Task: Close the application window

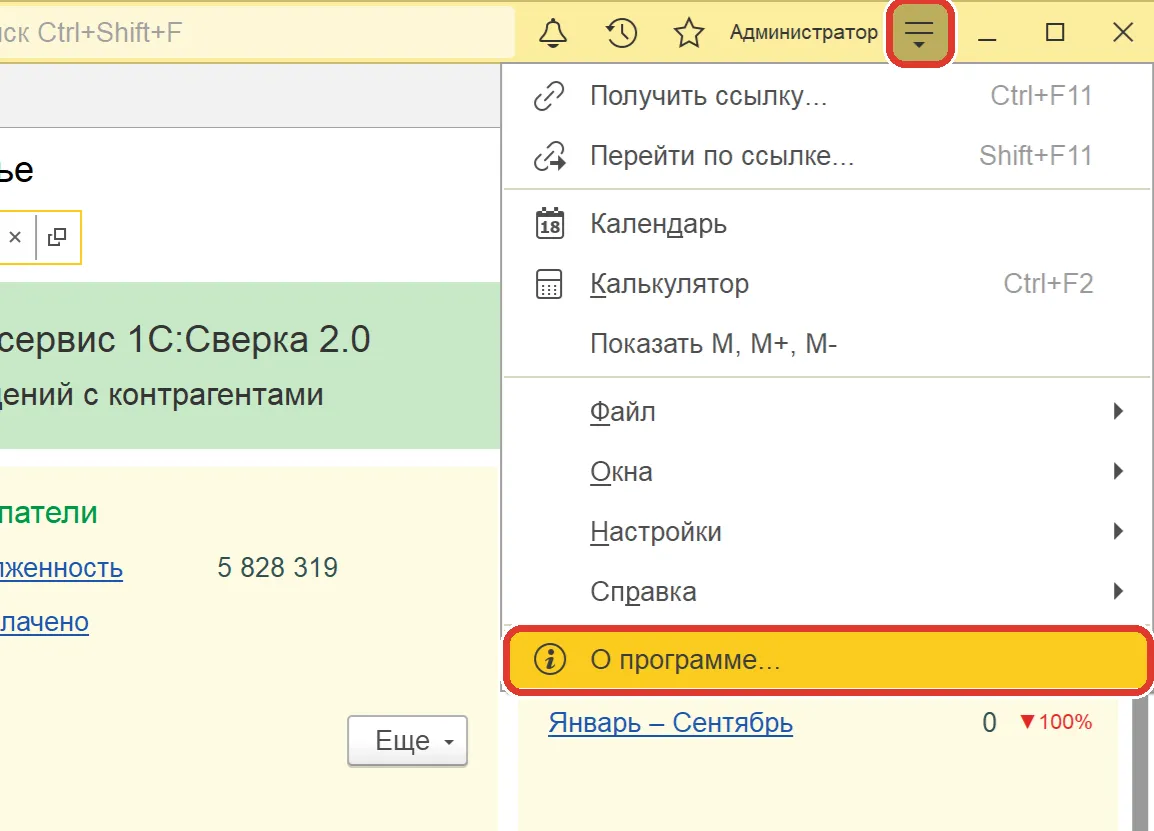Action: pyautogui.click(x=1123, y=32)
